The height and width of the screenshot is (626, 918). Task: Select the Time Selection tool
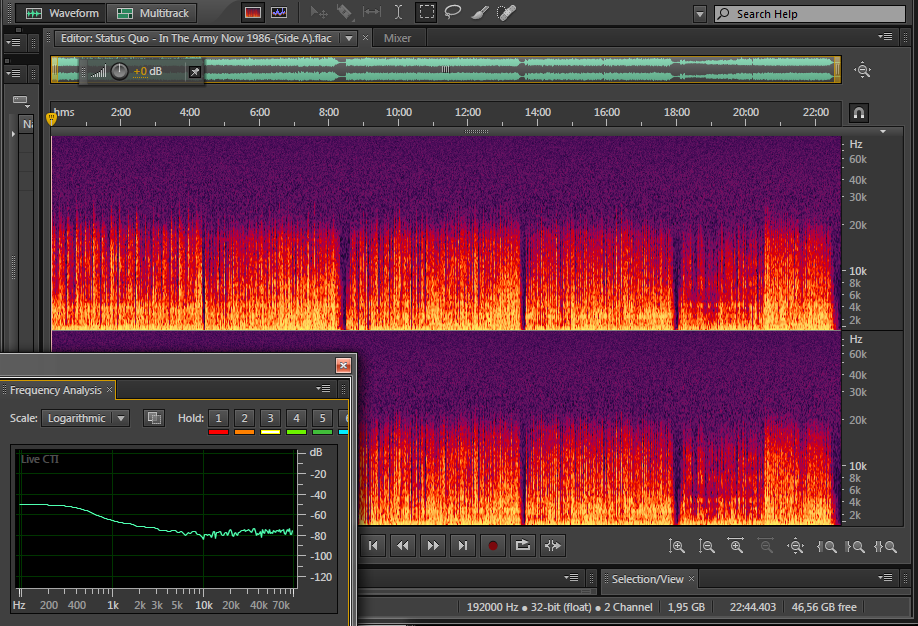click(x=399, y=12)
